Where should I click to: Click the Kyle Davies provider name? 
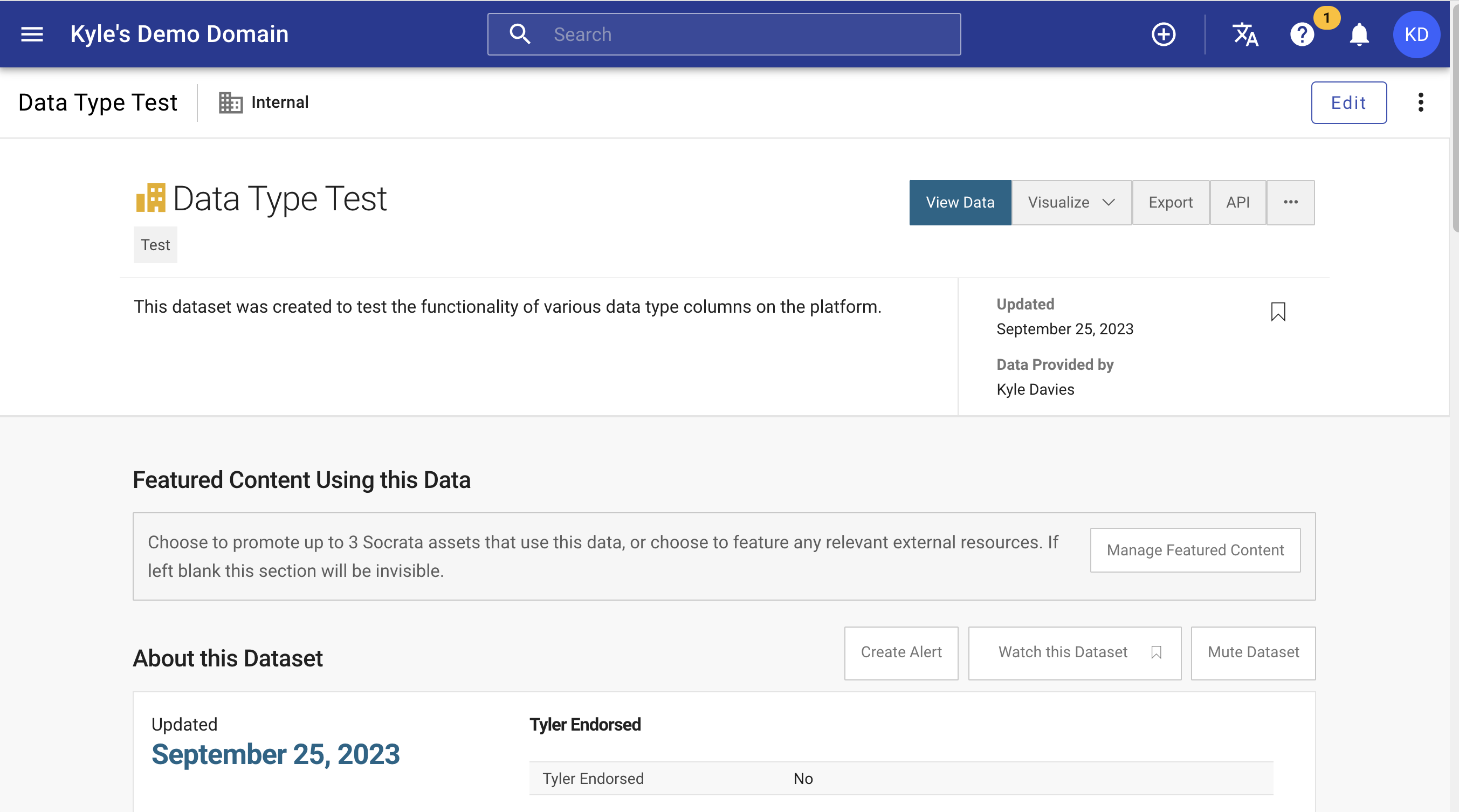pos(1035,389)
